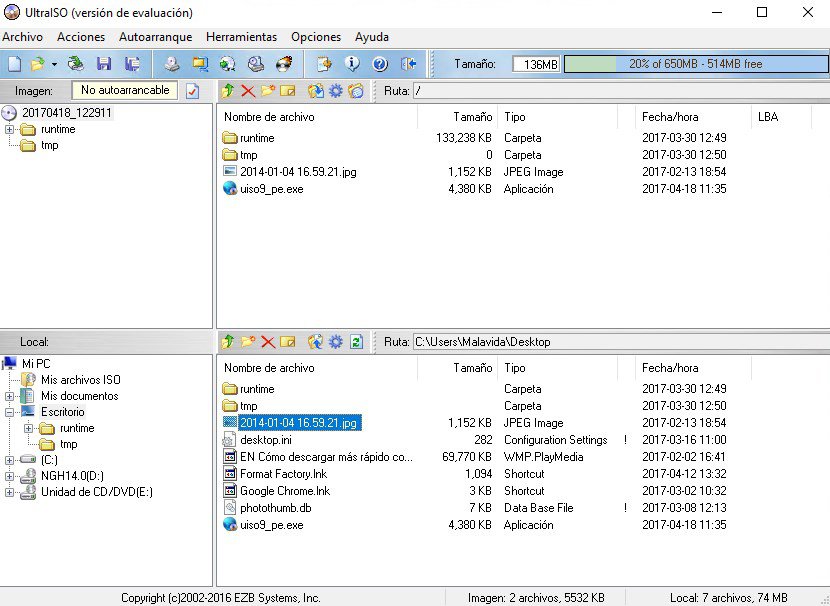The image size is (830, 606).
Task: Select Format Factory.lnk in the local file list
Action: (283, 474)
